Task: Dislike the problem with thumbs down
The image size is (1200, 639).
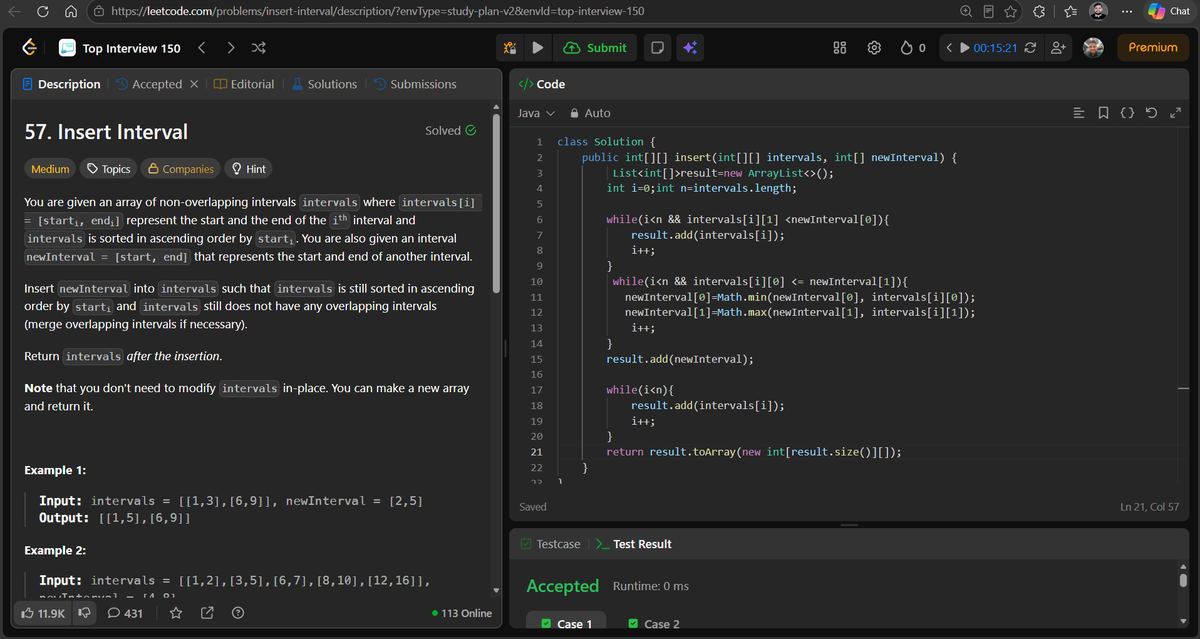Action: pyautogui.click(x=84, y=613)
